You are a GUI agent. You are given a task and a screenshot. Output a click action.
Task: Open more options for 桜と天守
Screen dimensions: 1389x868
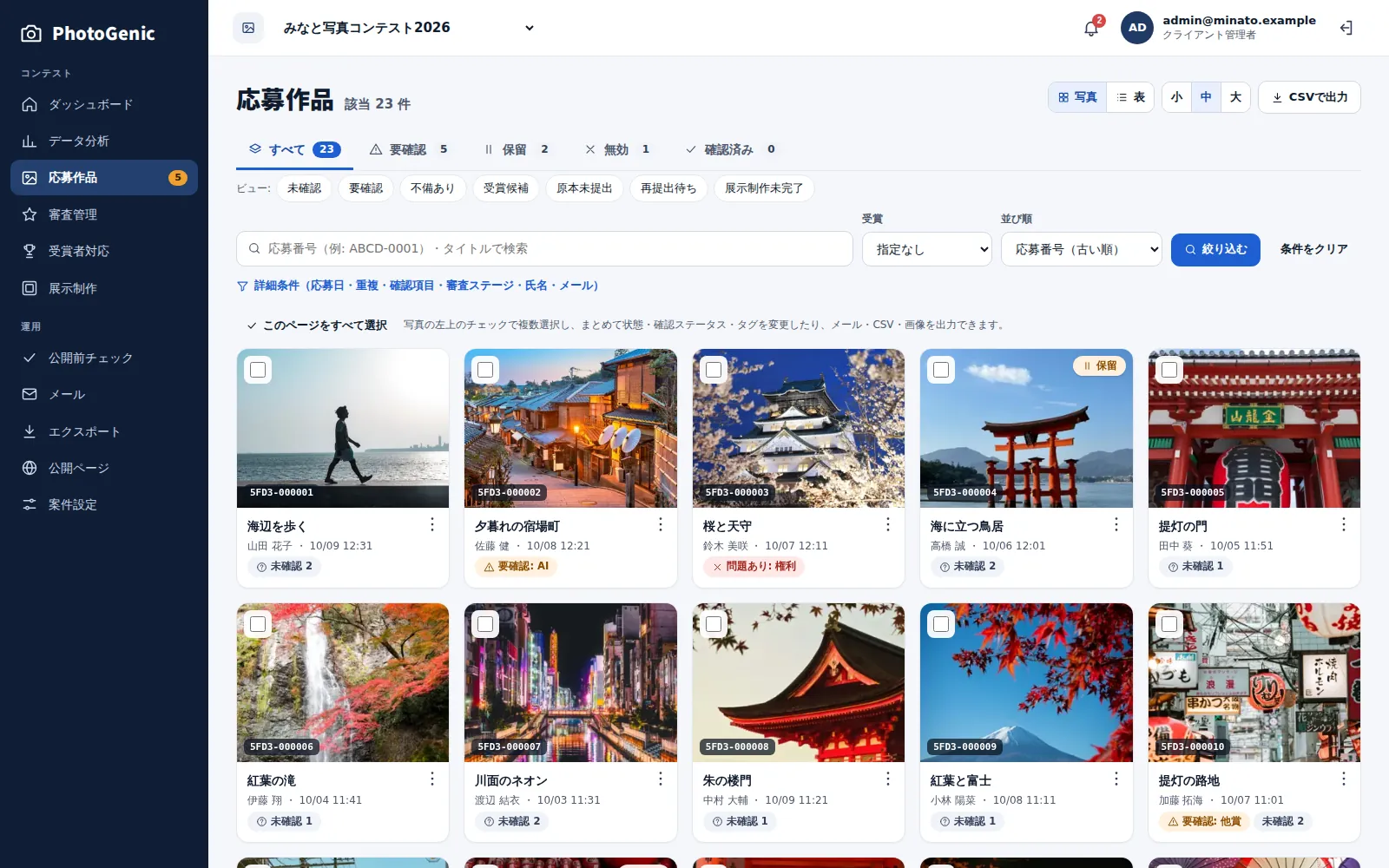[888, 525]
